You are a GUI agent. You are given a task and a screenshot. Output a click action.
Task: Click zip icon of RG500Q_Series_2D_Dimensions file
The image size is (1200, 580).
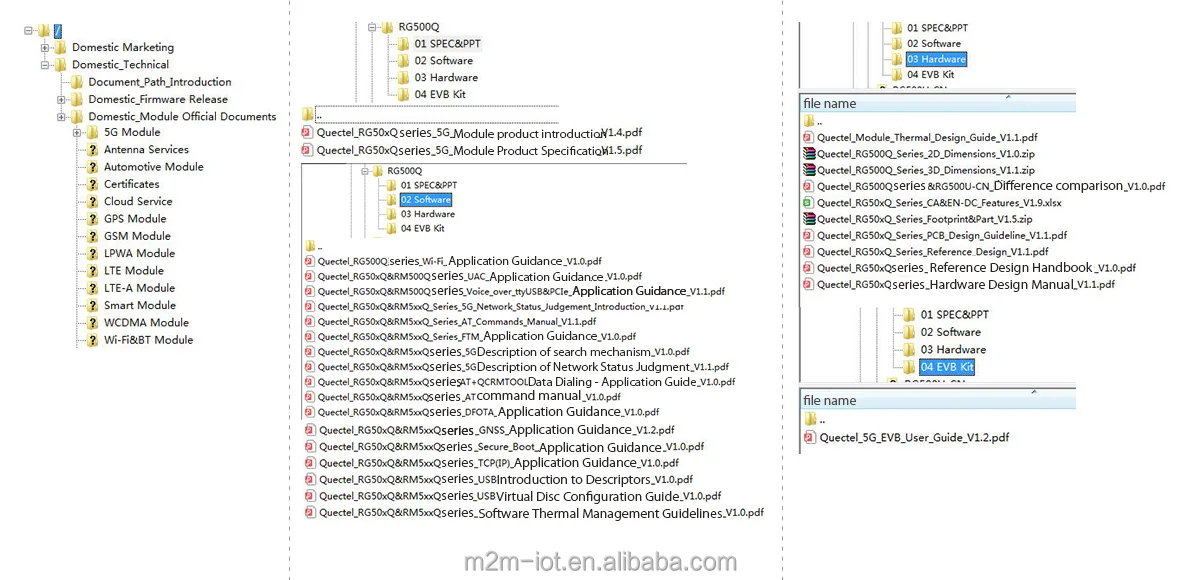[809, 154]
